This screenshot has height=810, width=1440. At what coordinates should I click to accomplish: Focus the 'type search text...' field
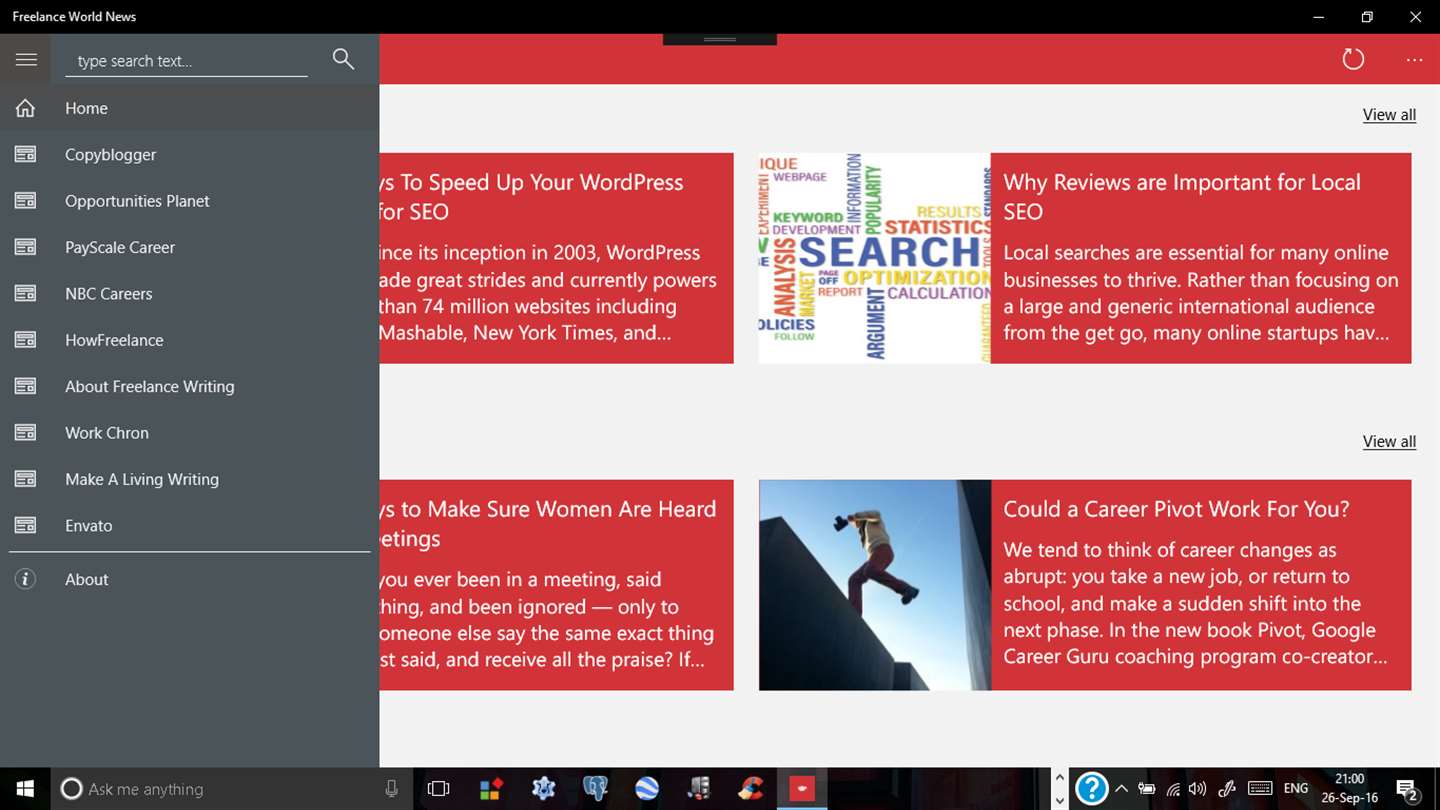pyautogui.click(x=187, y=60)
